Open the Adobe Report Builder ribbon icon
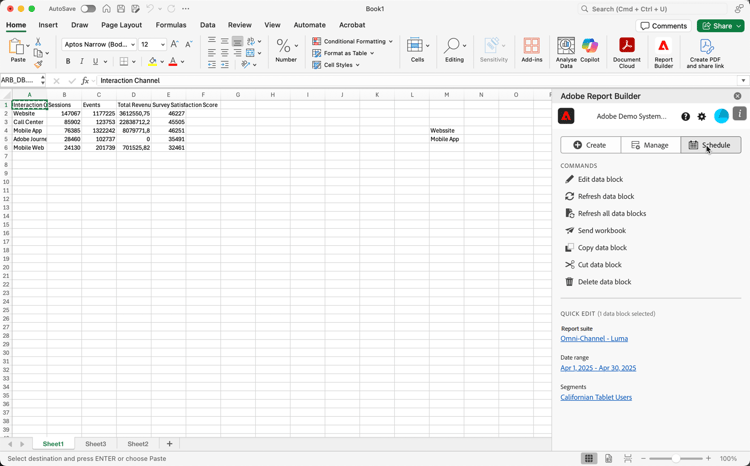 [x=663, y=53]
